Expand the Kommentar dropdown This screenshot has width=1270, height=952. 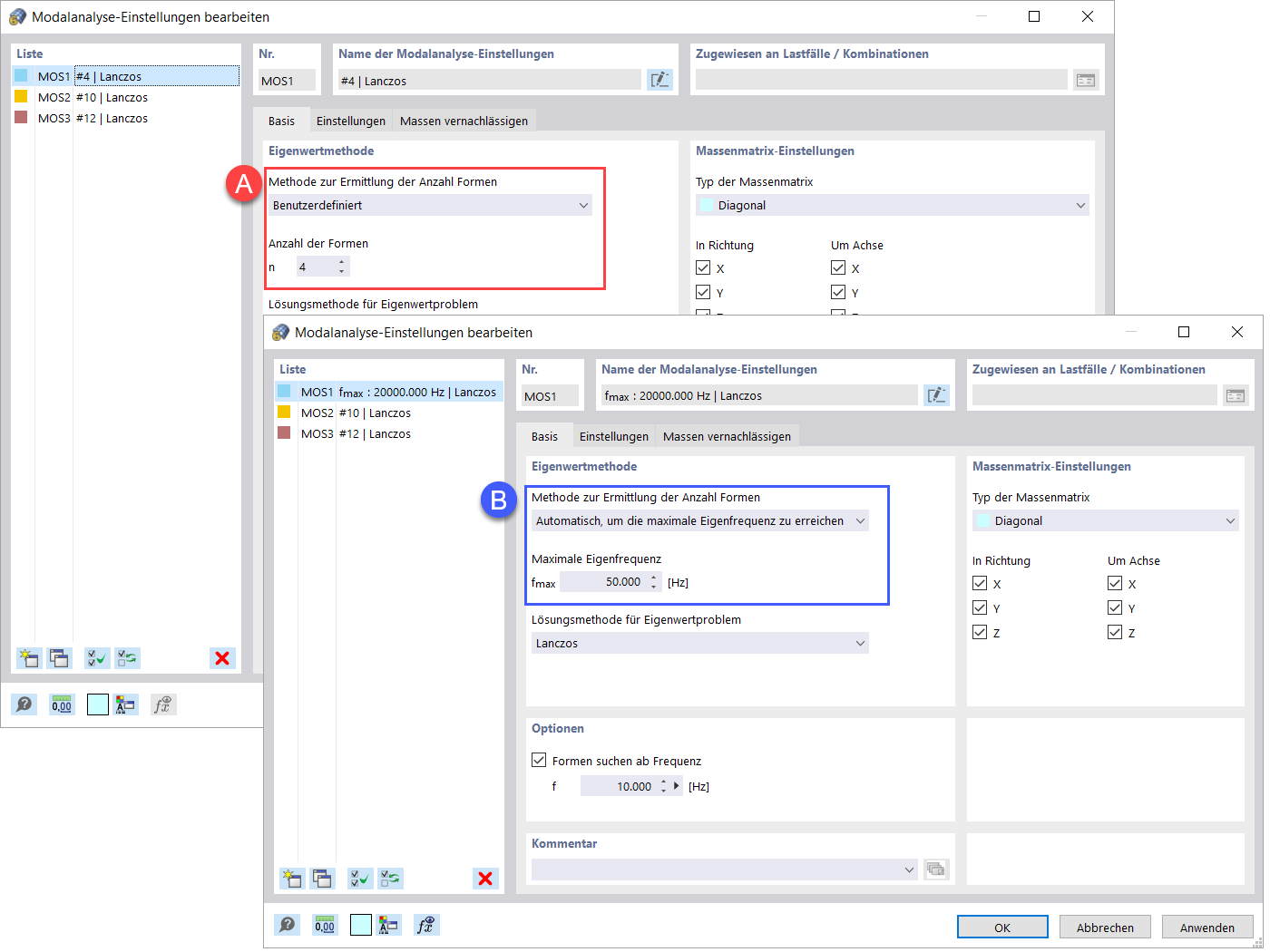click(x=910, y=869)
